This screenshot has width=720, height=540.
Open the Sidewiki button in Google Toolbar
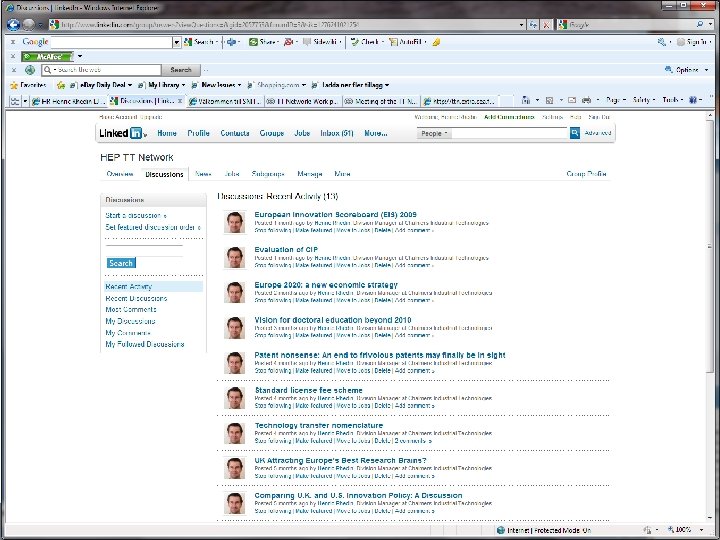322,42
